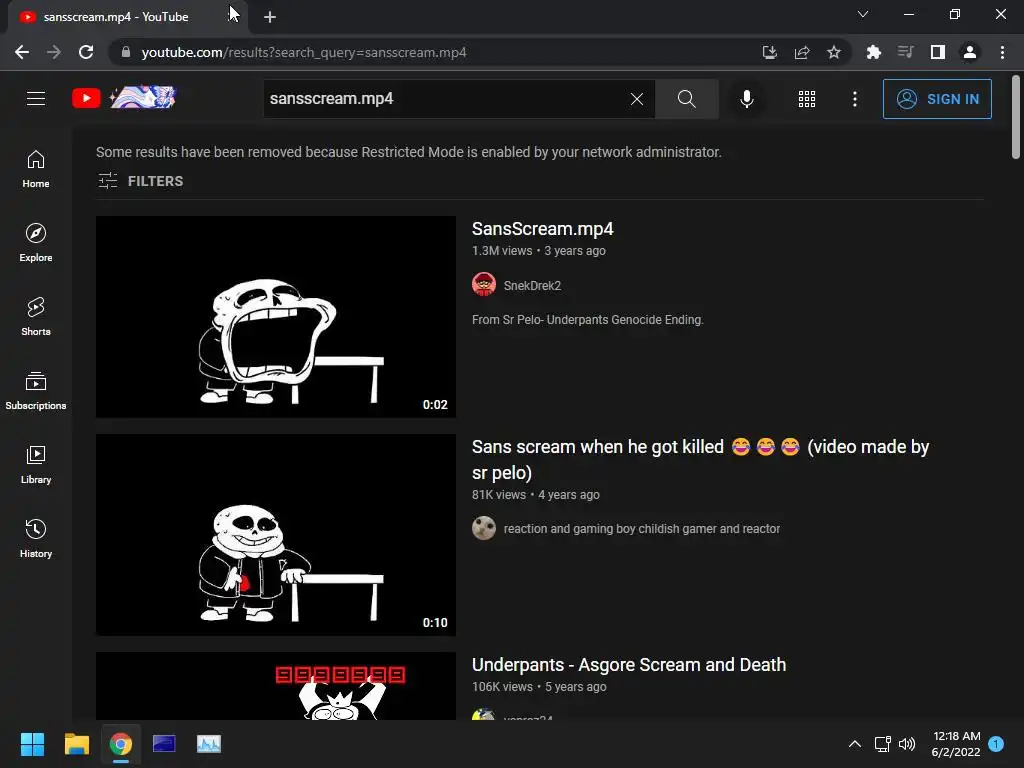The height and width of the screenshot is (768, 1024).
Task: Open Explore in sidebar
Action: click(x=36, y=242)
